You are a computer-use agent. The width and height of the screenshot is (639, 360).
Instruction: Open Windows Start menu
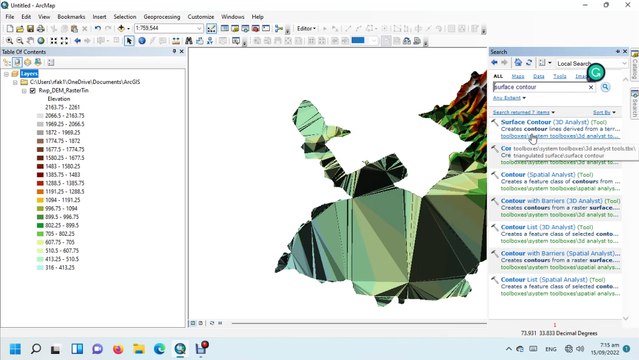click(x=15, y=349)
